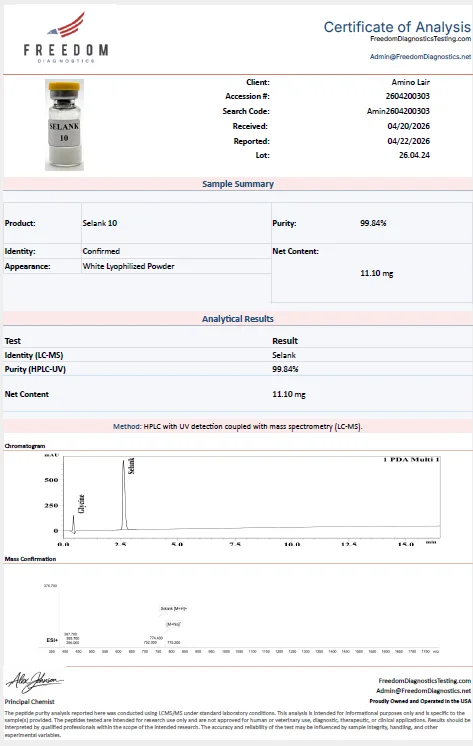Screen dimensions: 473x746
Task: Click Admin@FreedomDiagnostics.net email in footer
Action: click(424, 690)
